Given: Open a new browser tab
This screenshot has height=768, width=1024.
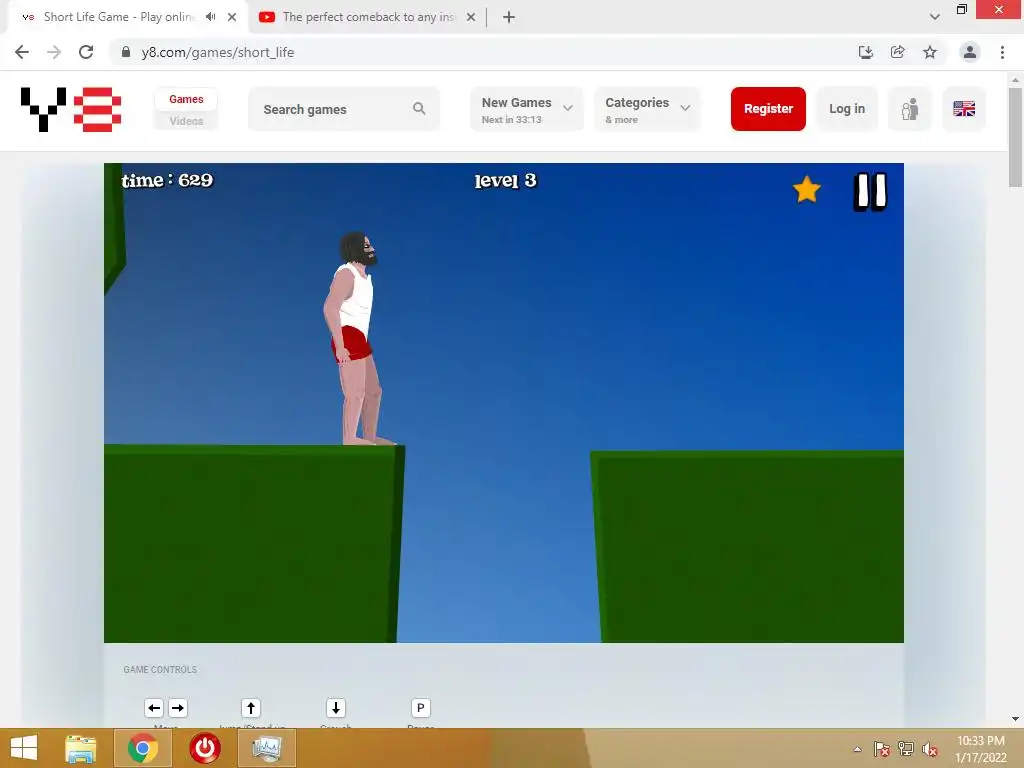Looking at the screenshot, I should point(509,17).
